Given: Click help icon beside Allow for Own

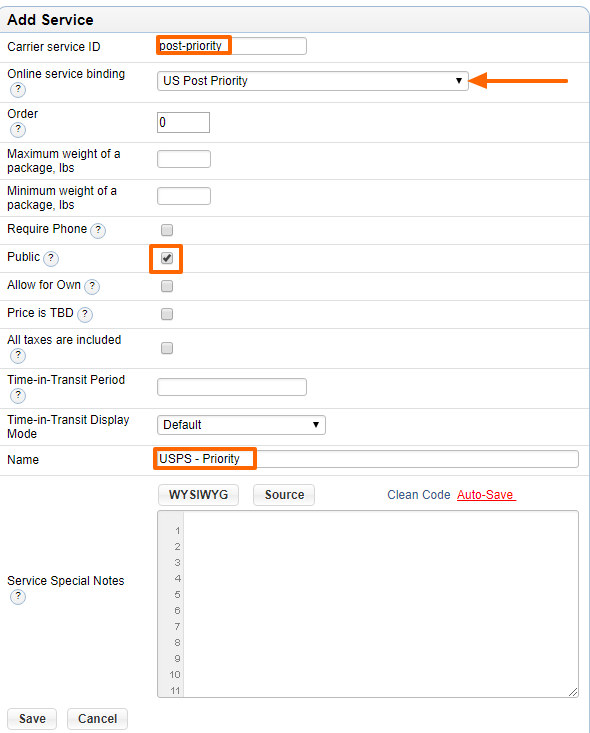Looking at the screenshot, I should click(x=92, y=286).
